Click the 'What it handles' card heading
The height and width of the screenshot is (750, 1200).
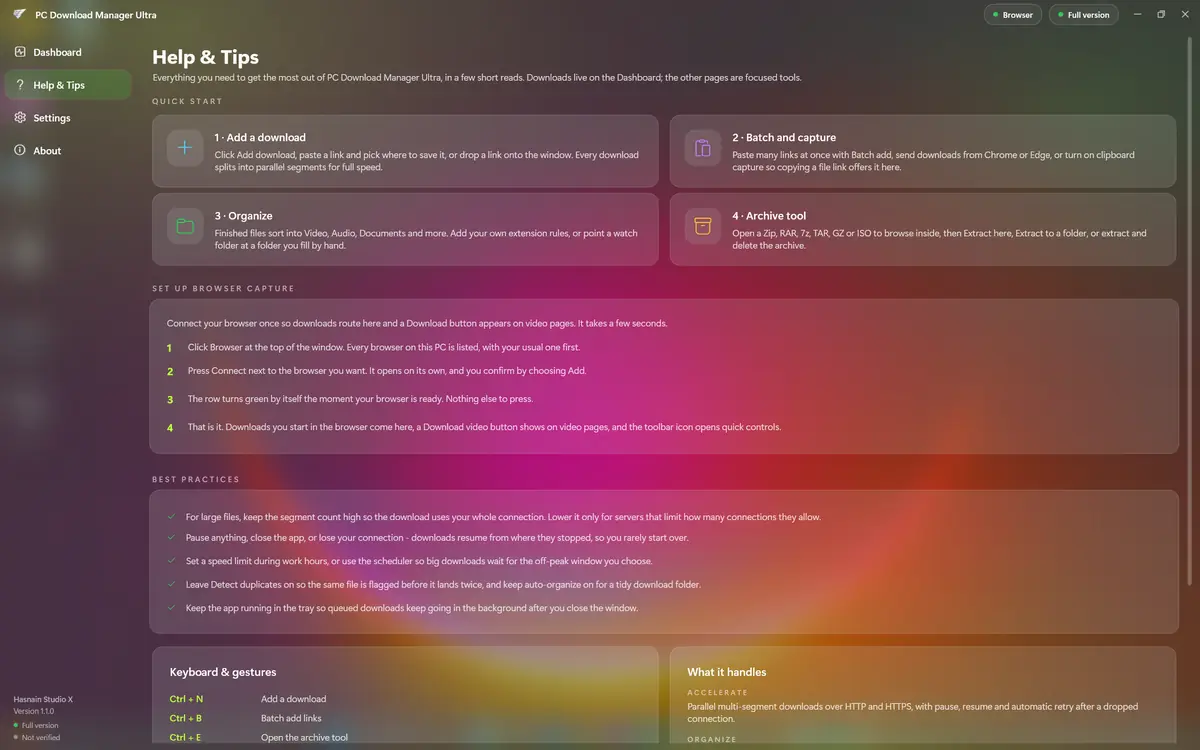[x=727, y=672]
